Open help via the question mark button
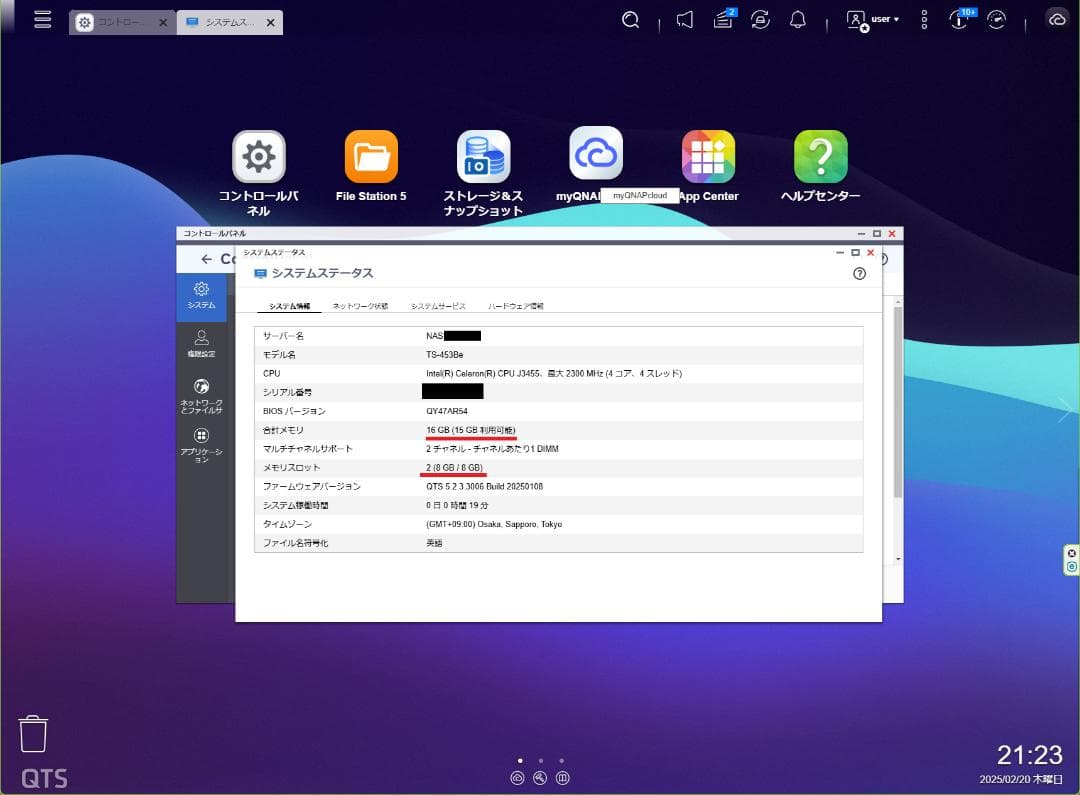The height and width of the screenshot is (795, 1080). tap(859, 273)
